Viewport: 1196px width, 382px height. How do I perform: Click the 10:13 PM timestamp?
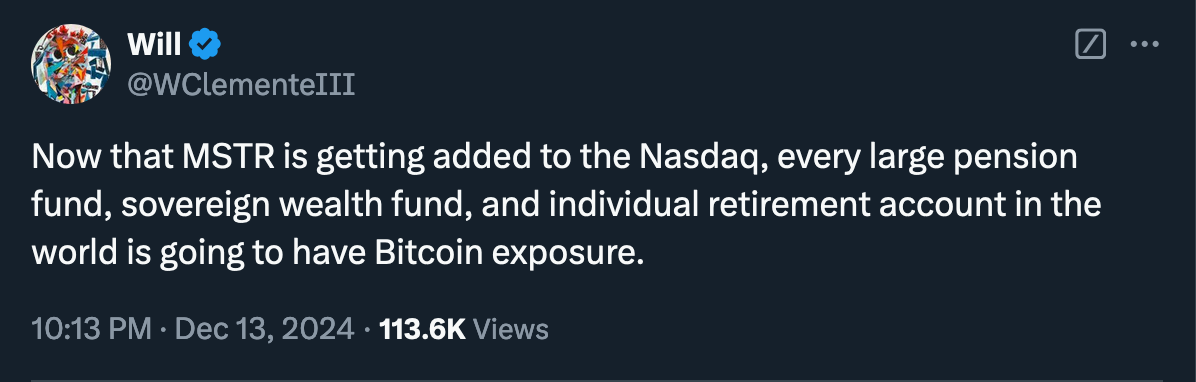(x=91, y=329)
